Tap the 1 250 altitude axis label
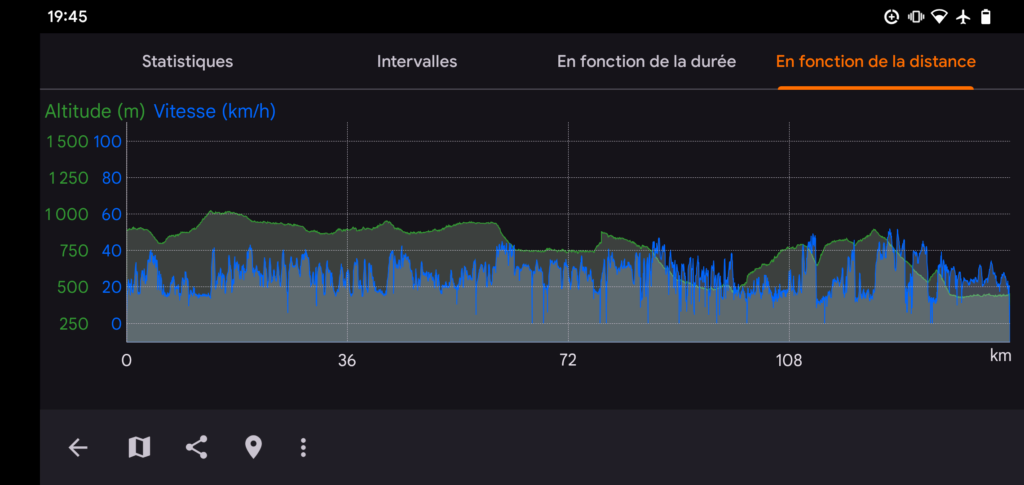The image size is (1024, 485). point(69,178)
